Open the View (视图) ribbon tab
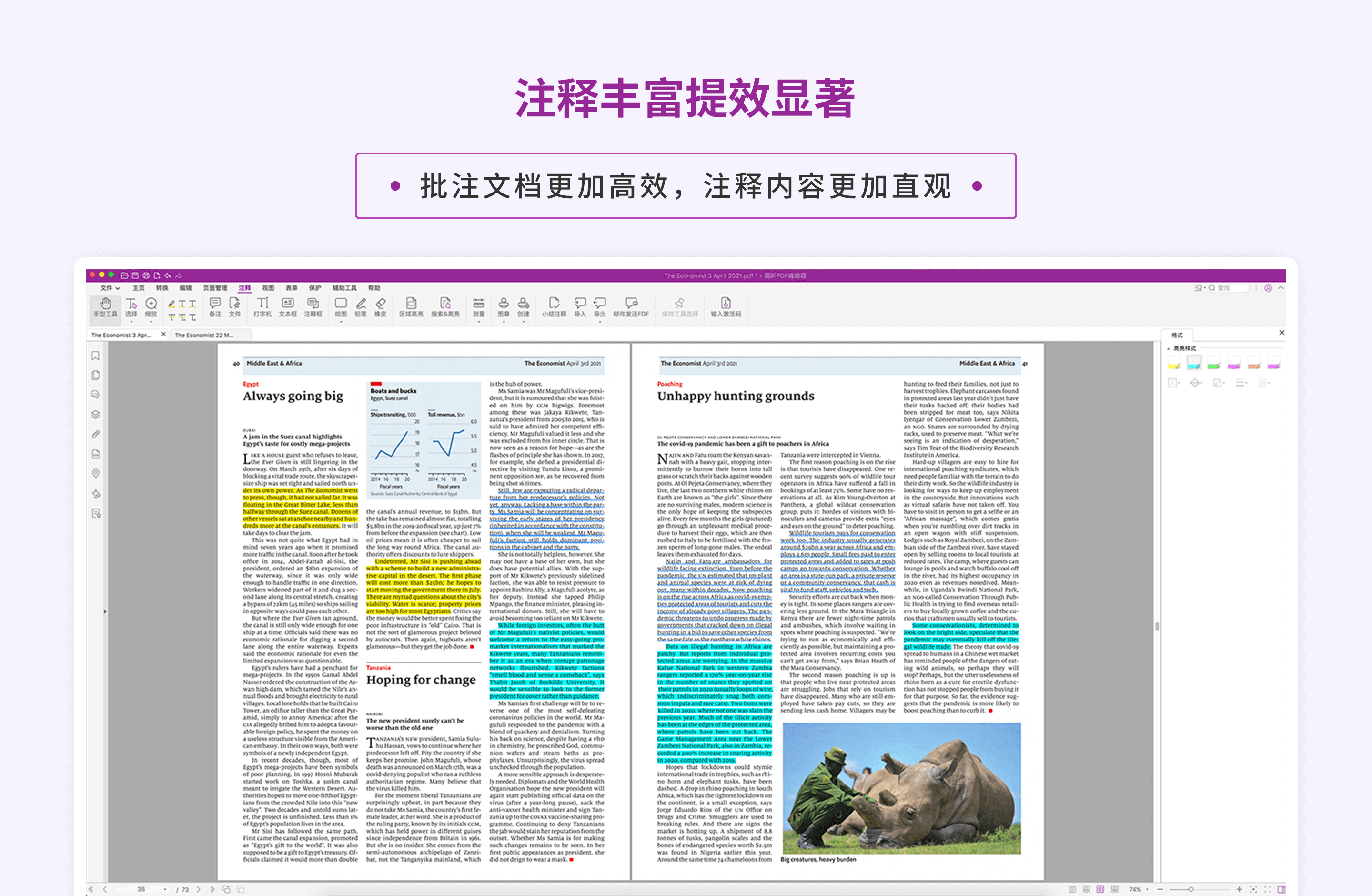Image resolution: width=1372 pixels, height=896 pixels. click(268, 288)
